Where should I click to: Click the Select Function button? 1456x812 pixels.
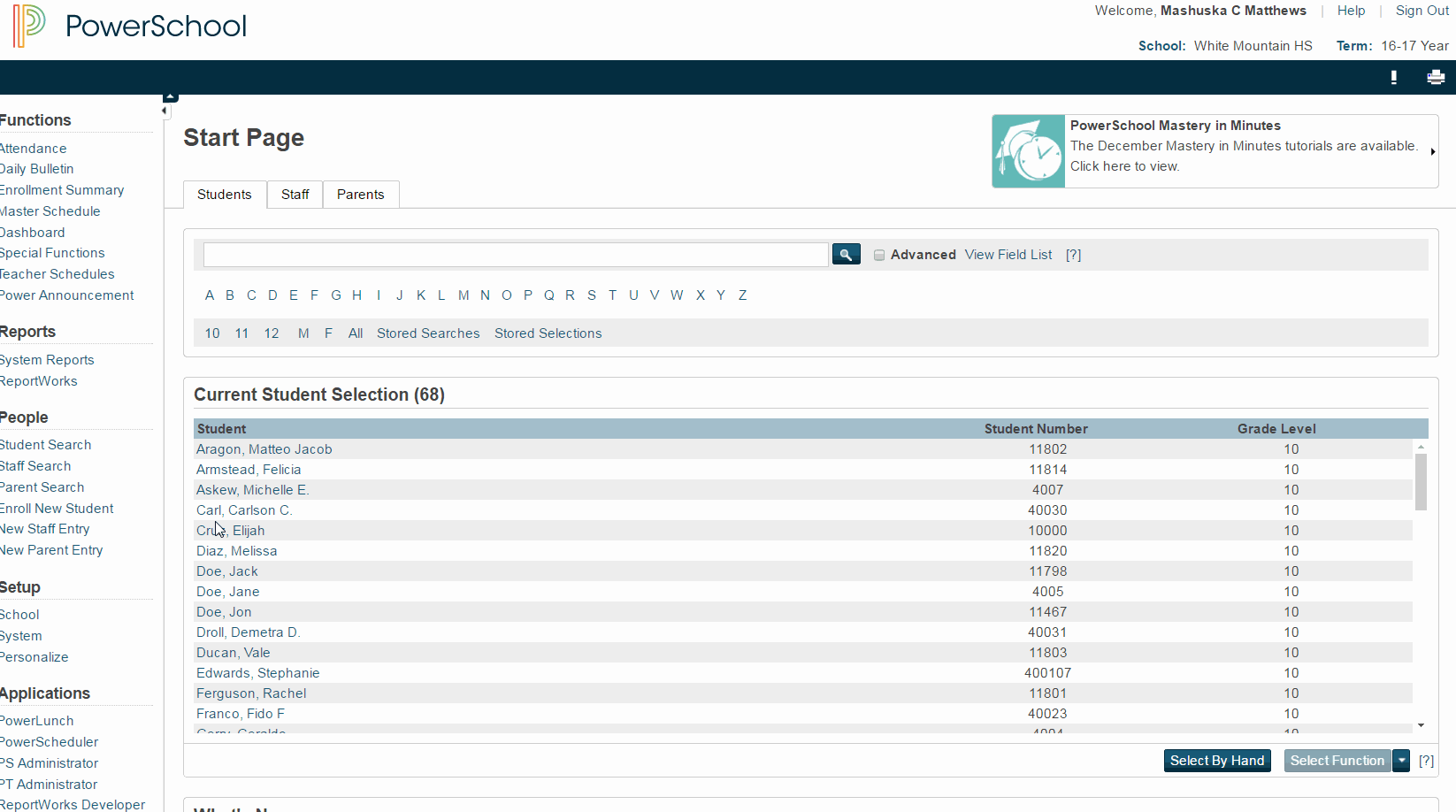(1337, 761)
